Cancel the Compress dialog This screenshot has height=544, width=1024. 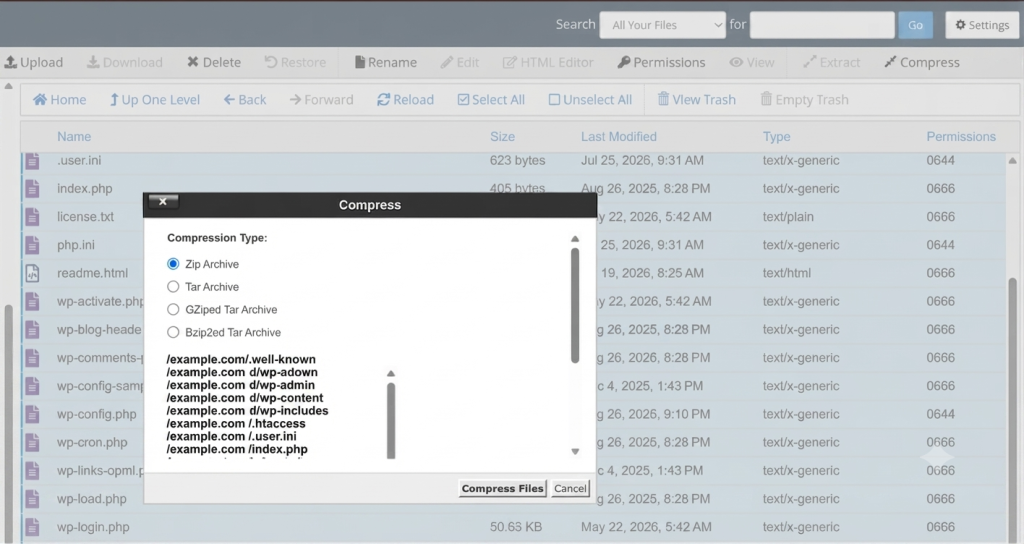click(x=570, y=488)
